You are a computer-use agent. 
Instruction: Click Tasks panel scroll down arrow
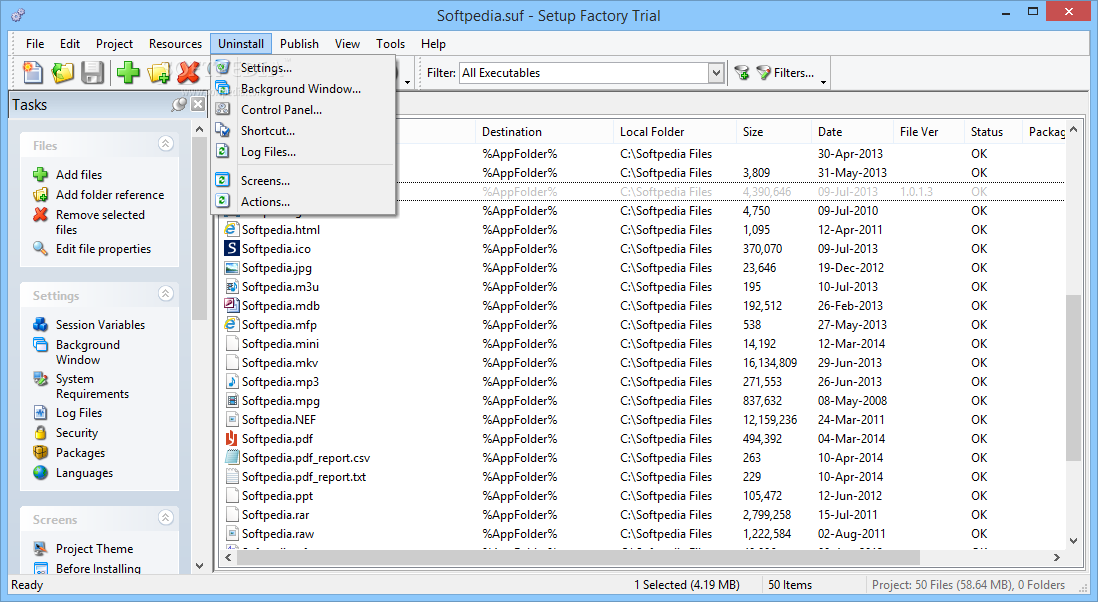coord(200,566)
